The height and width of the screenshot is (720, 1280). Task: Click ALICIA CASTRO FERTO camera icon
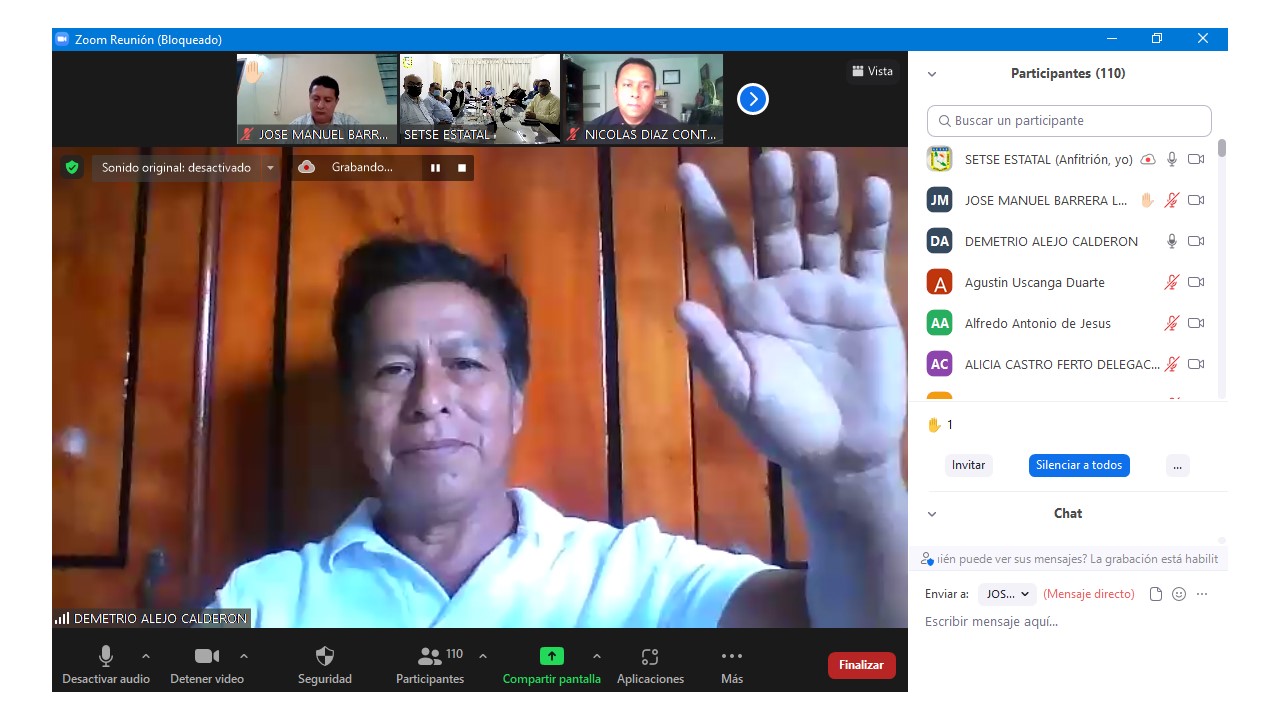coord(1196,364)
